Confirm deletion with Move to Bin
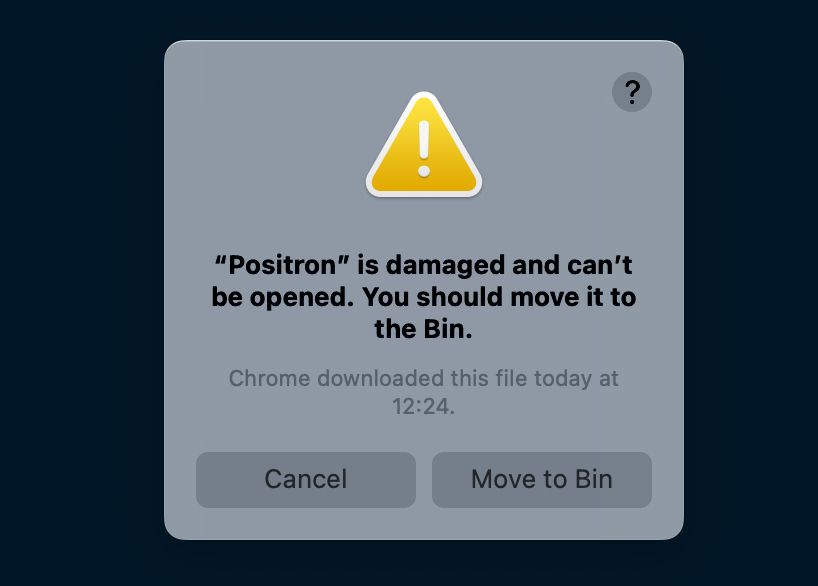 [x=542, y=480]
